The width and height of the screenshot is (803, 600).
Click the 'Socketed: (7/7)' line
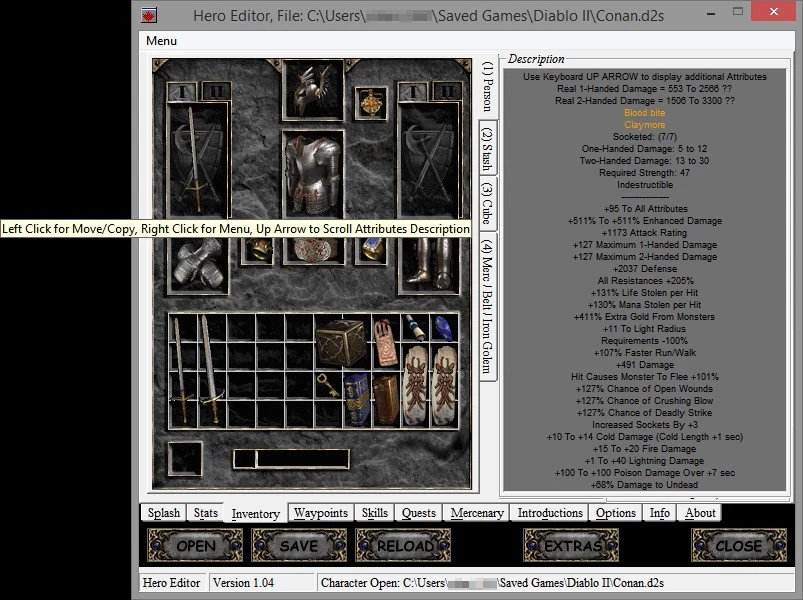click(x=645, y=137)
